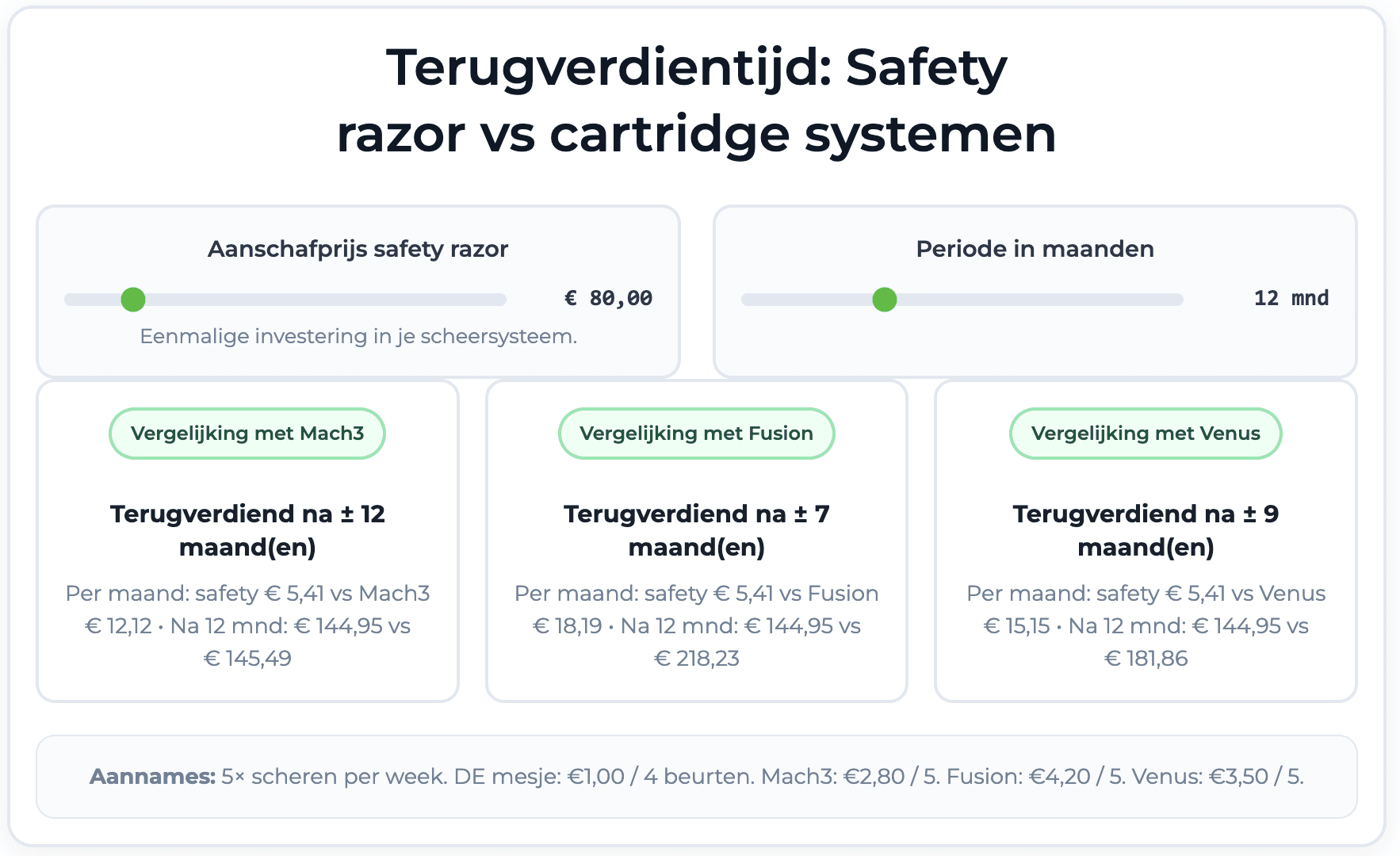Viewport: 1400px width, 856px height.
Task: Click the 'Vergelijking met Venus' badge
Action: point(1146,434)
